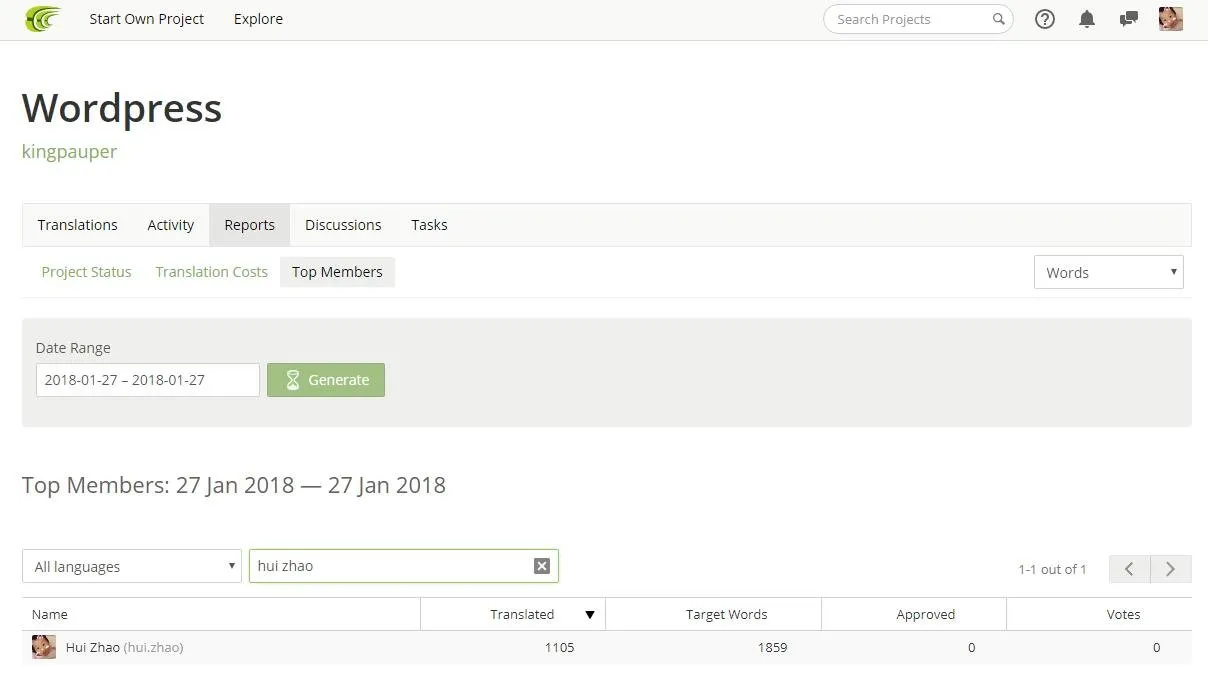The image size is (1208, 699).
Task: Click Hui Zhao's avatar thumbnail in table
Action: [x=44, y=647]
